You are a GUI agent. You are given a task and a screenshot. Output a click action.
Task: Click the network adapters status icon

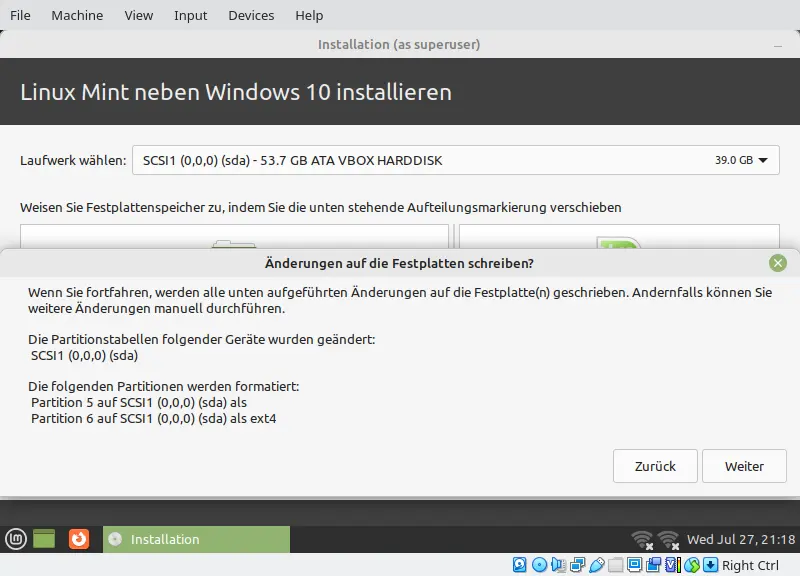coord(578,565)
